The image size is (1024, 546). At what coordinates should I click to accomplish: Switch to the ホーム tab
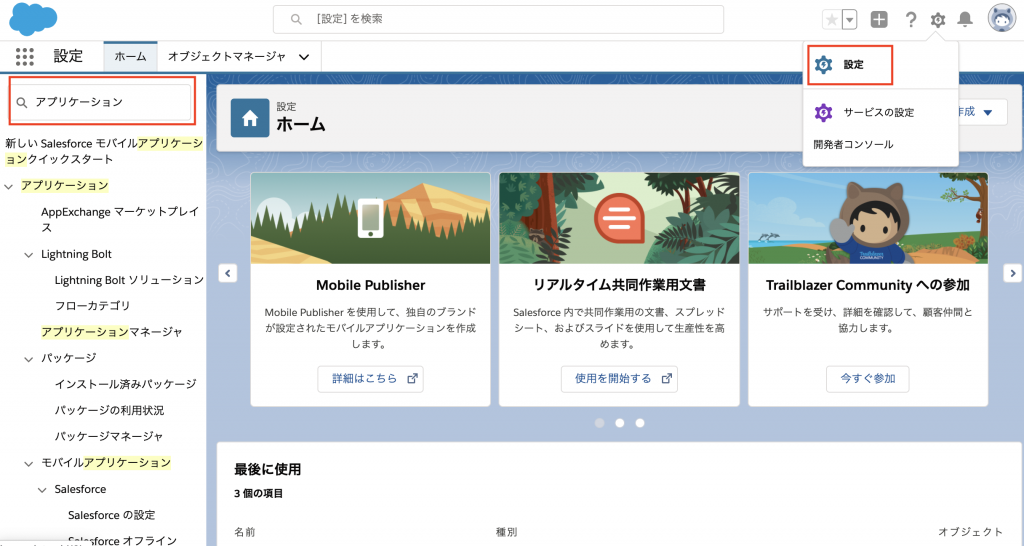[130, 57]
